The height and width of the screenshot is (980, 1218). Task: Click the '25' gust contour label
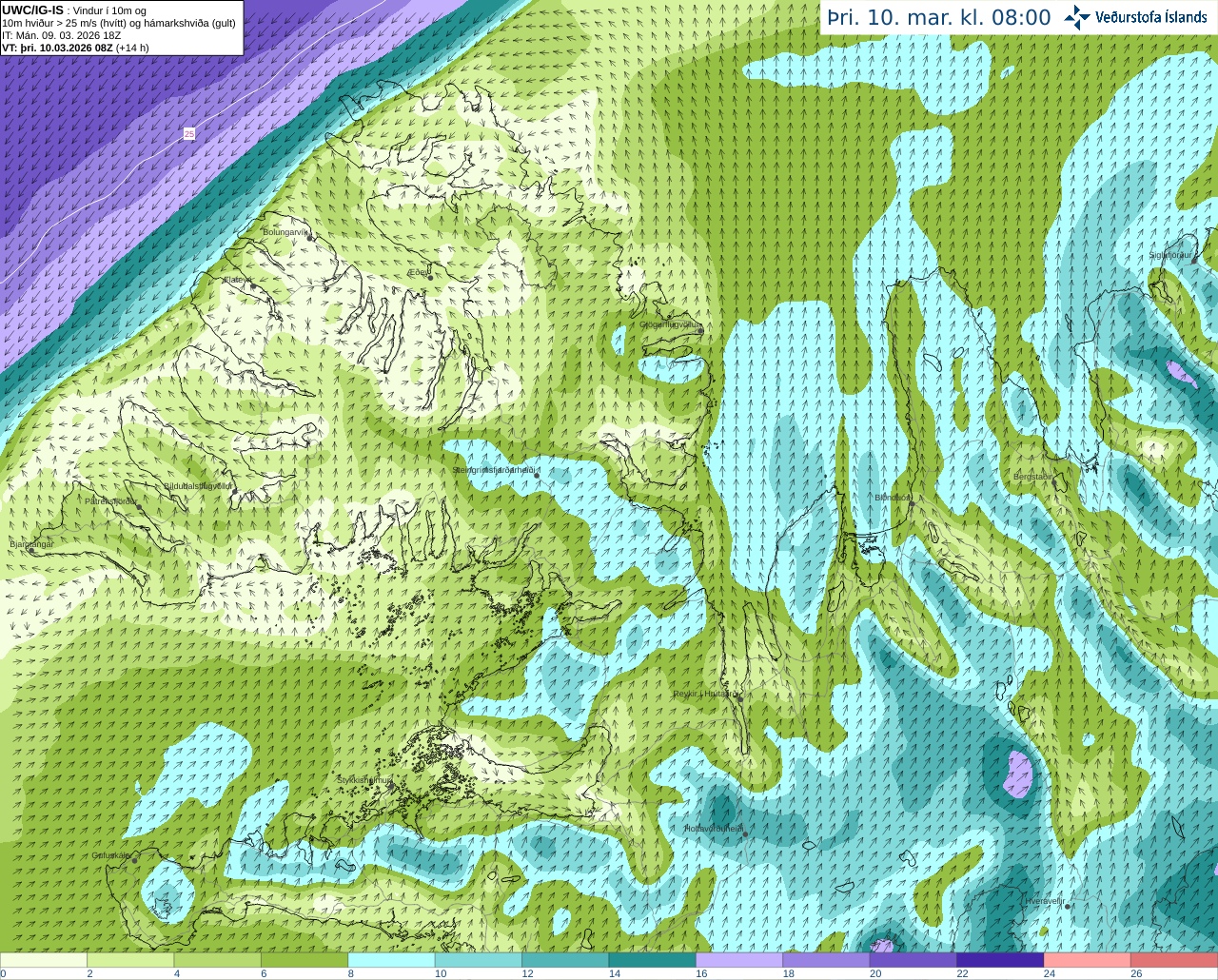click(189, 134)
